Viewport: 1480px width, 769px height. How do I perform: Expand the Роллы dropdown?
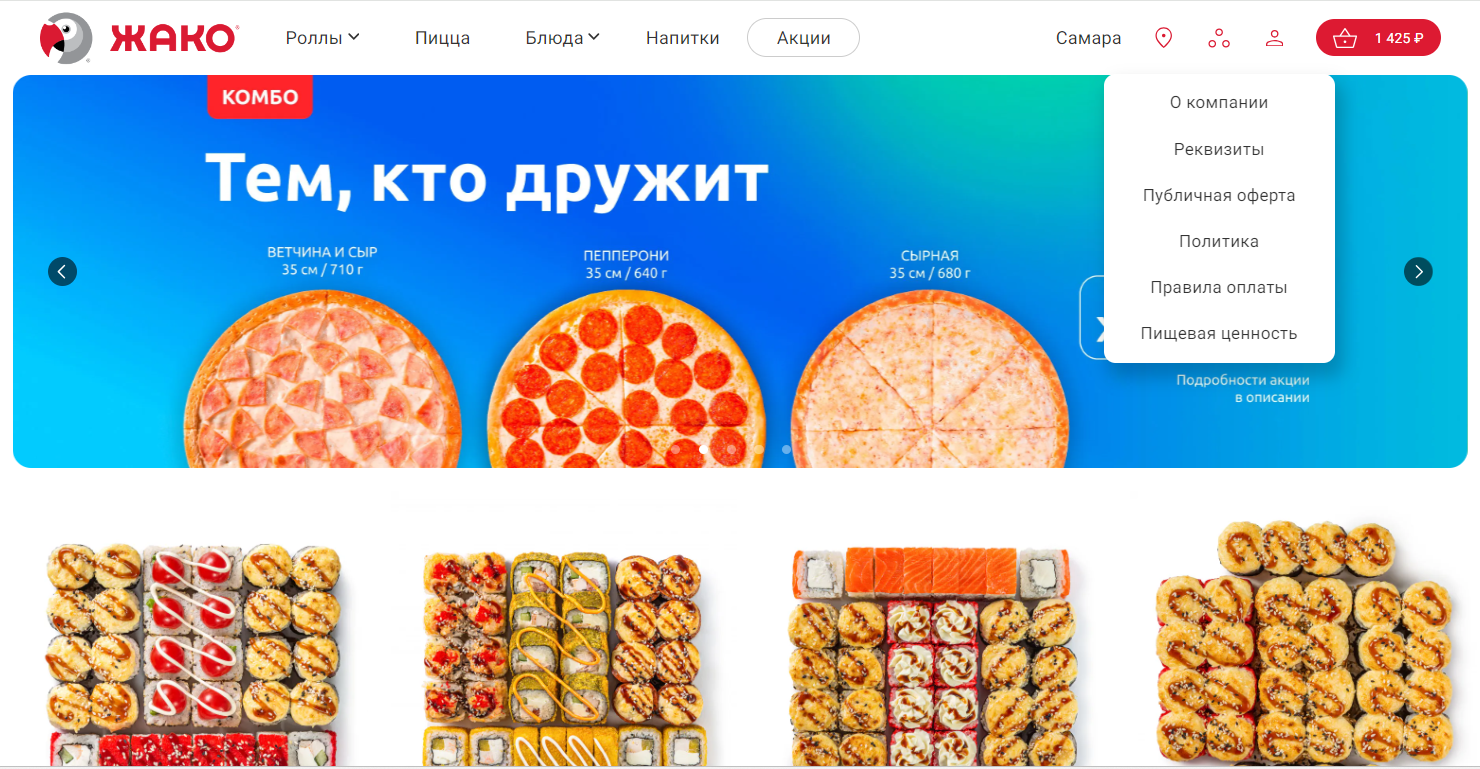(x=322, y=38)
